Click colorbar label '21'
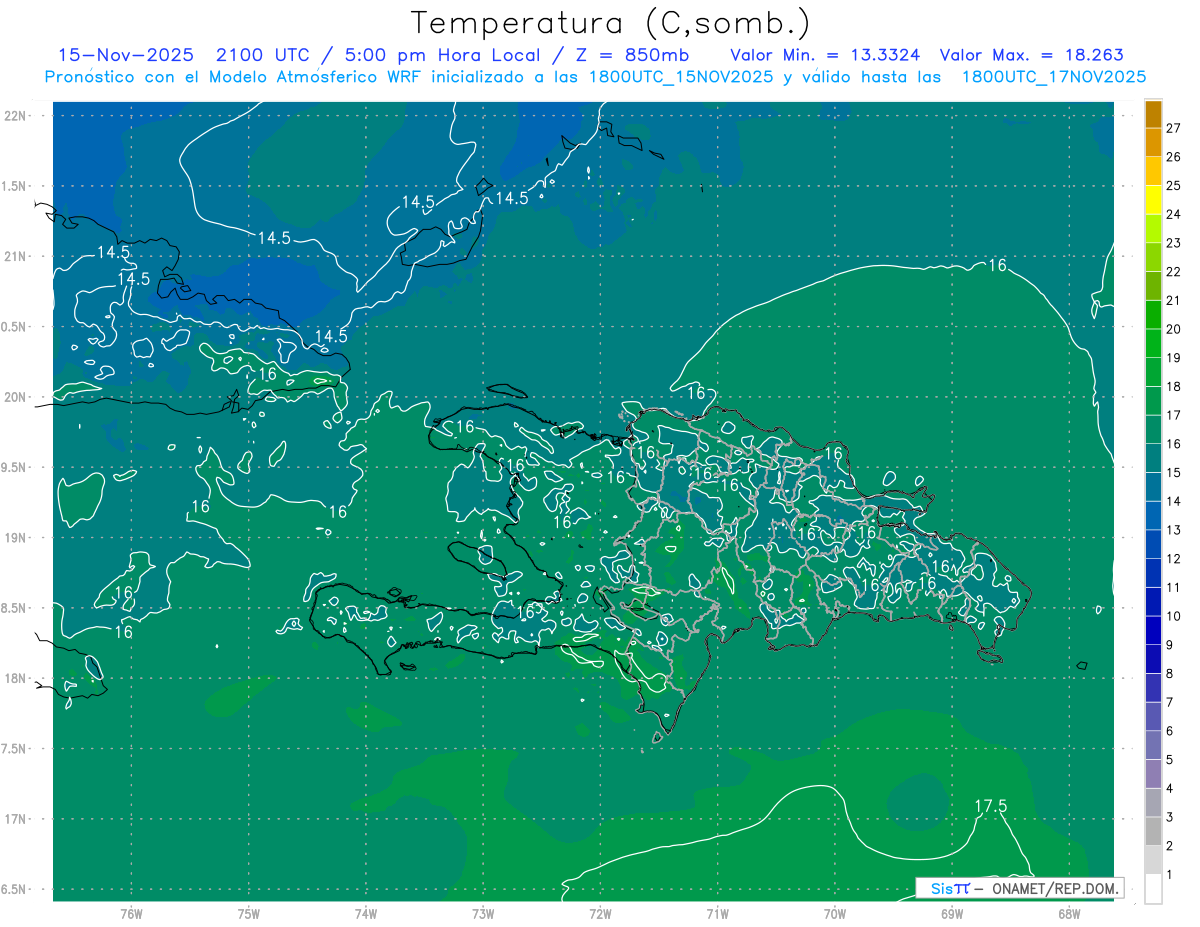1200x927 pixels. [x=1173, y=300]
